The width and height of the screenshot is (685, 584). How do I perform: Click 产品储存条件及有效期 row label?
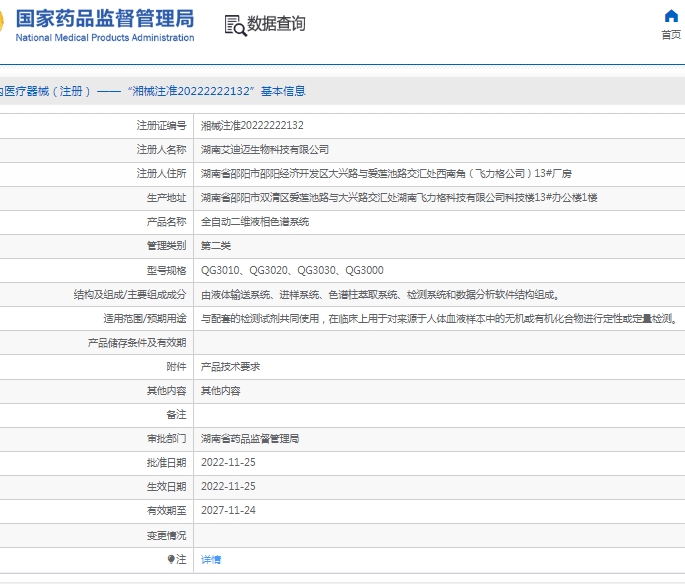pos(137,343)
